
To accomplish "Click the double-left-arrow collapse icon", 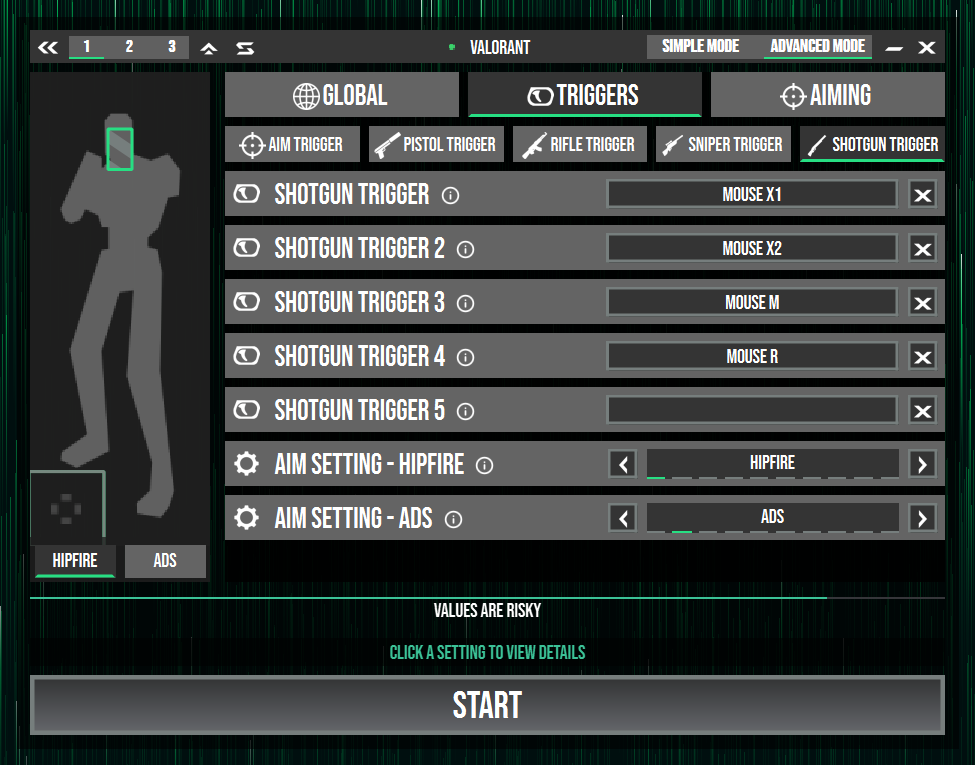I will point(48,47).
